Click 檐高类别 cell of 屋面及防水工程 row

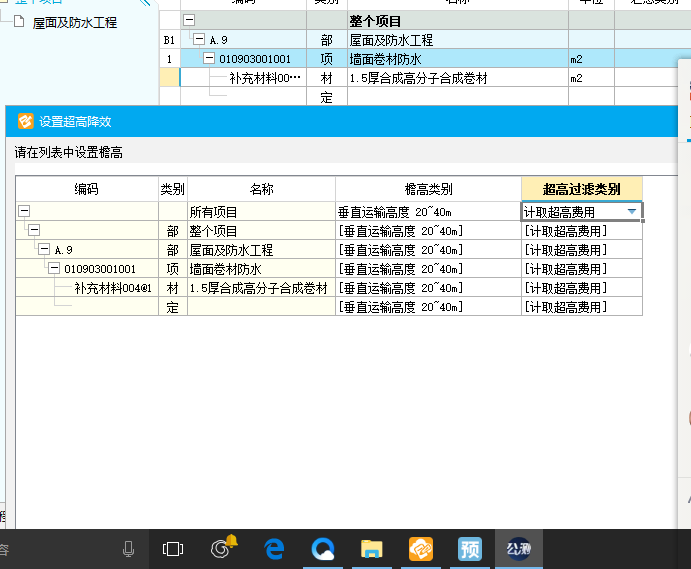[428, 249]
